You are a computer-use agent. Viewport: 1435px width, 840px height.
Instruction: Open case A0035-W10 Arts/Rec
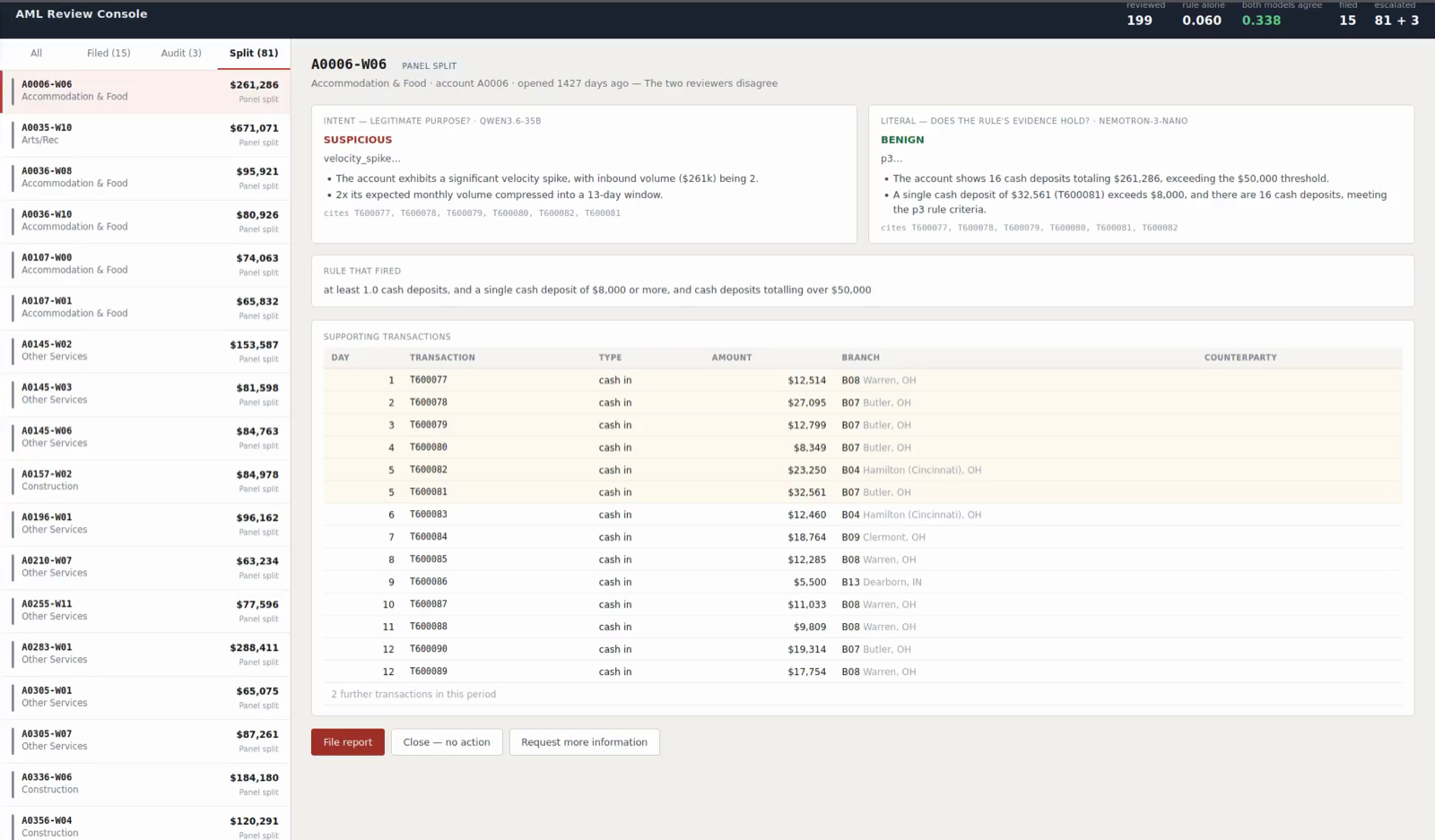pyautogui.click(x=145, y=134)
